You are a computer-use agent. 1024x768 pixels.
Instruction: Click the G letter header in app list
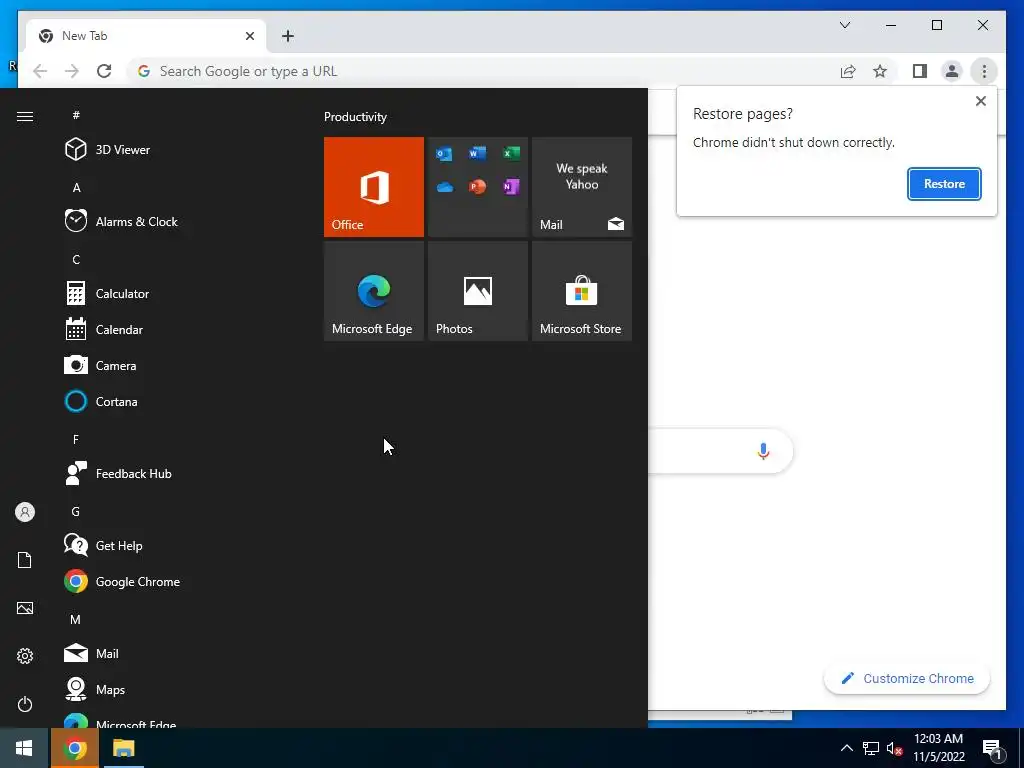[x=76, y=511]
